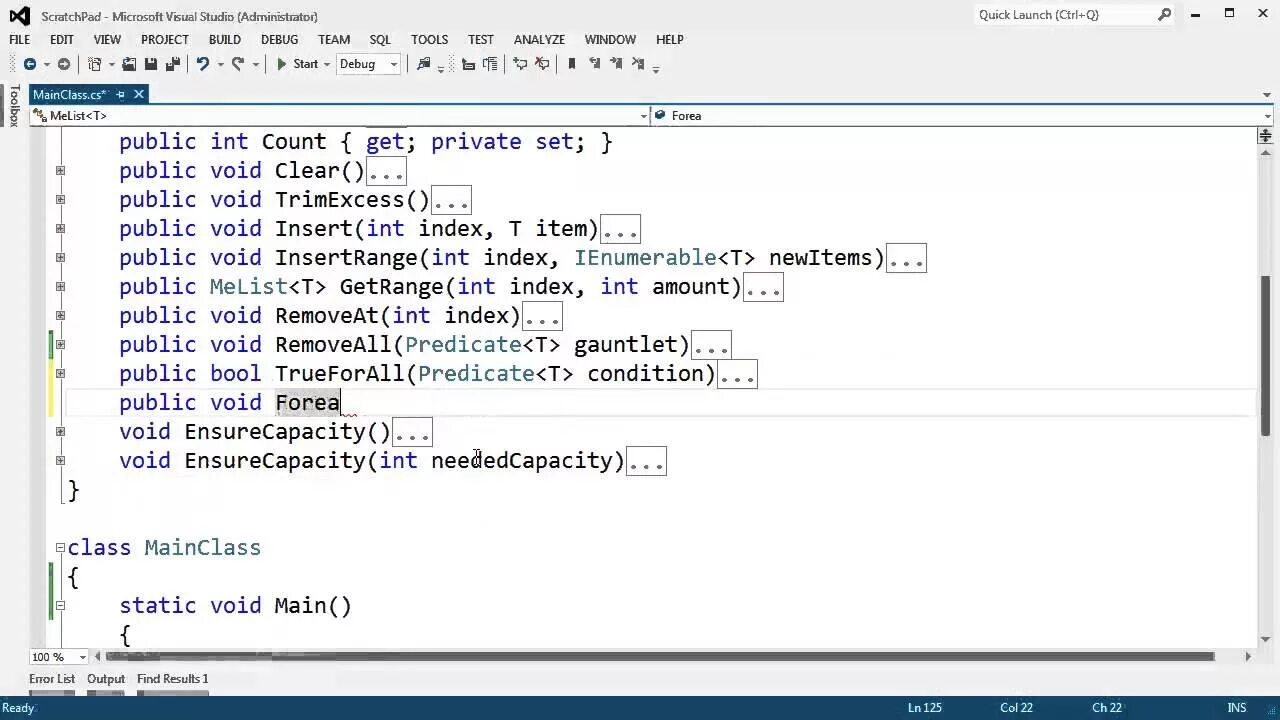Open the Find Results 1 tab
The width and height of the screenshot is (1280, 720).
pos(173,679)
